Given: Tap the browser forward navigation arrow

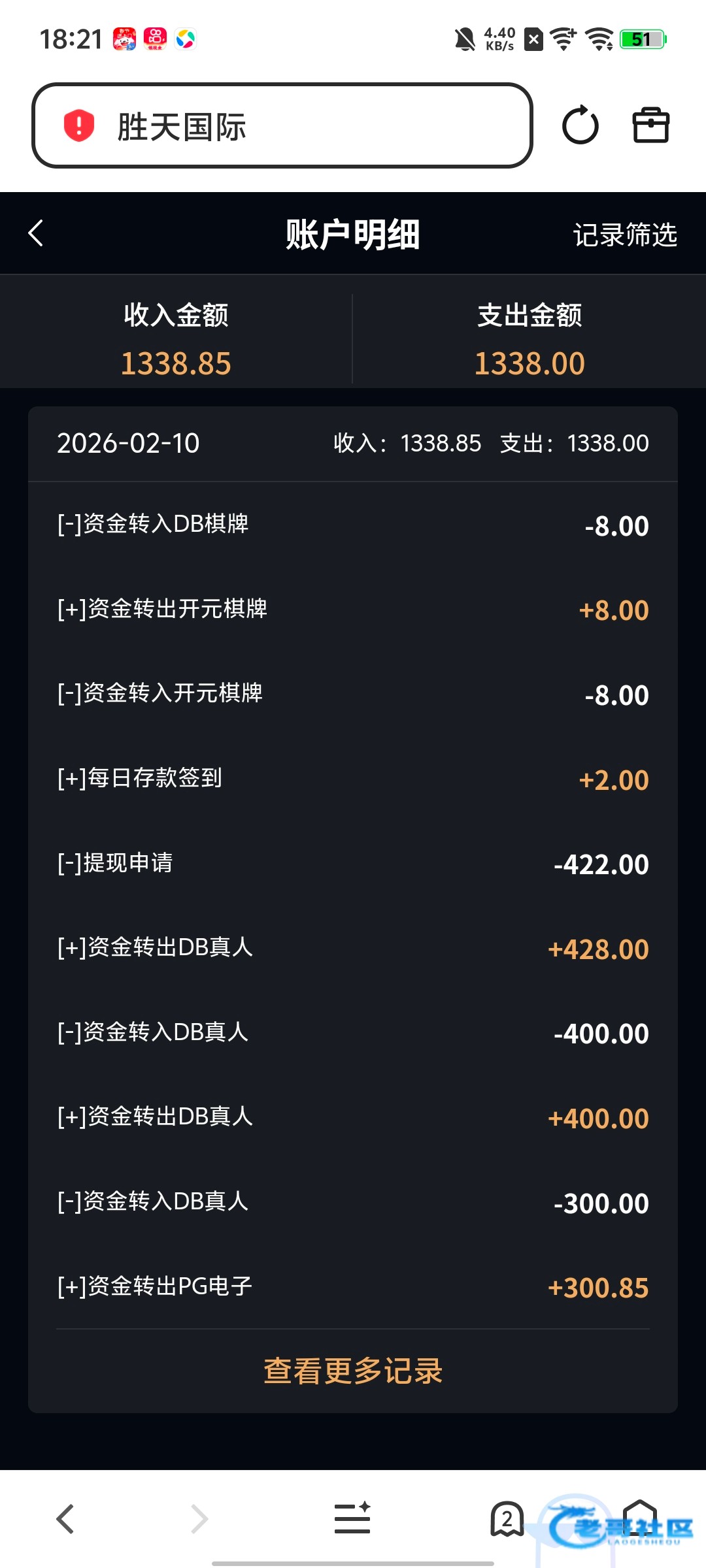Looking at the screenshot, I should coord(199,1518).
